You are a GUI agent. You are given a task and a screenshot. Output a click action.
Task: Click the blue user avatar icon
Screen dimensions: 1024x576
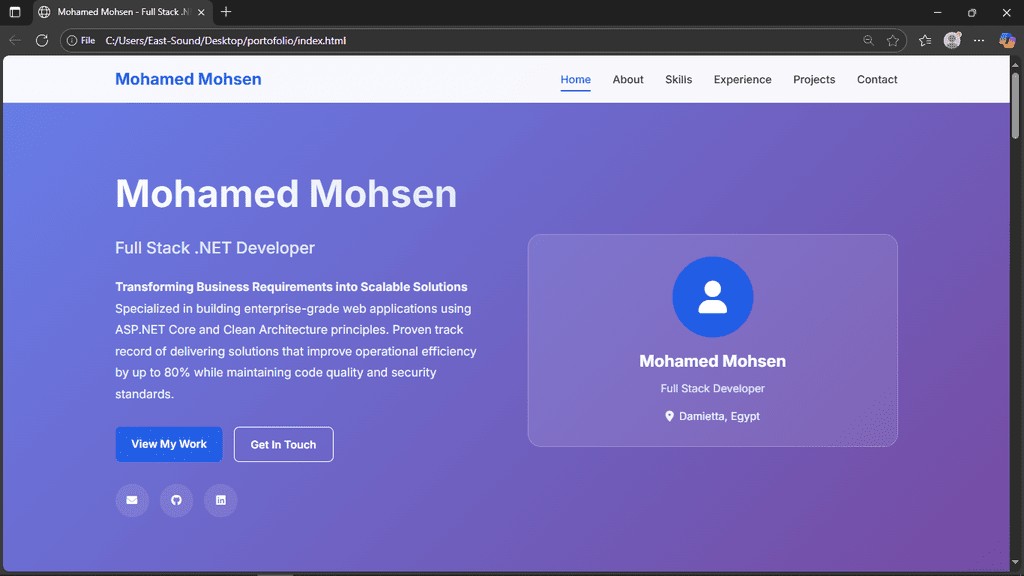[712, 297]
